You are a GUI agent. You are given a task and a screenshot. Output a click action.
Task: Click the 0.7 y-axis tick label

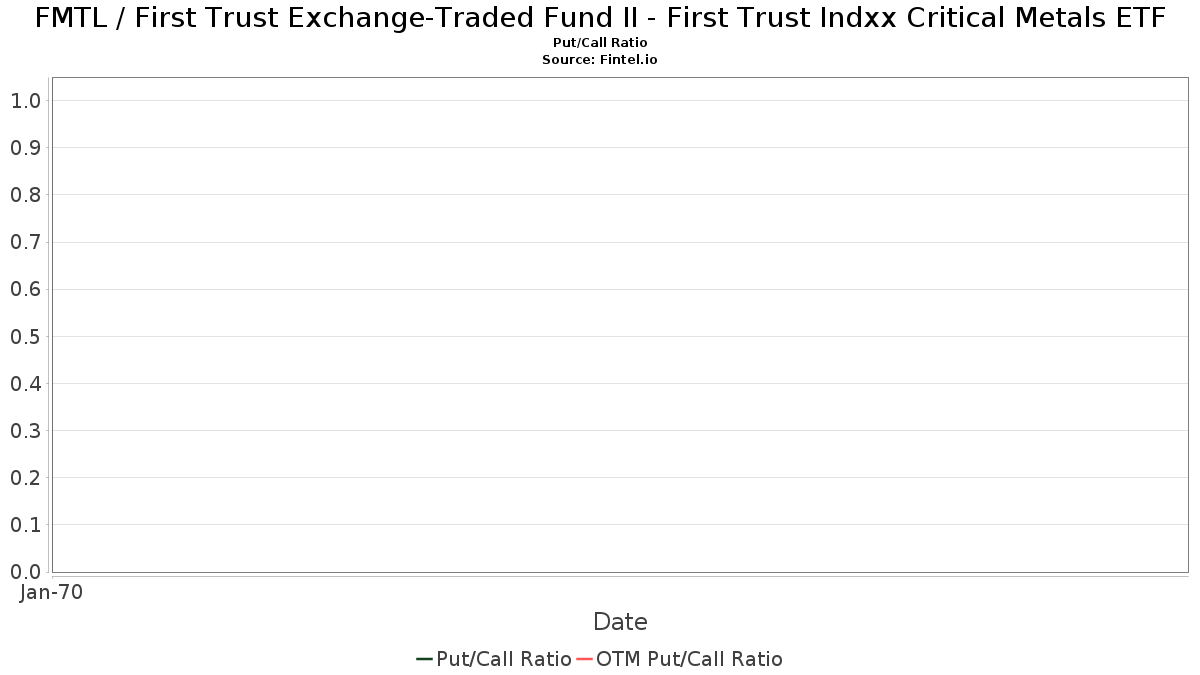(25, 242)
